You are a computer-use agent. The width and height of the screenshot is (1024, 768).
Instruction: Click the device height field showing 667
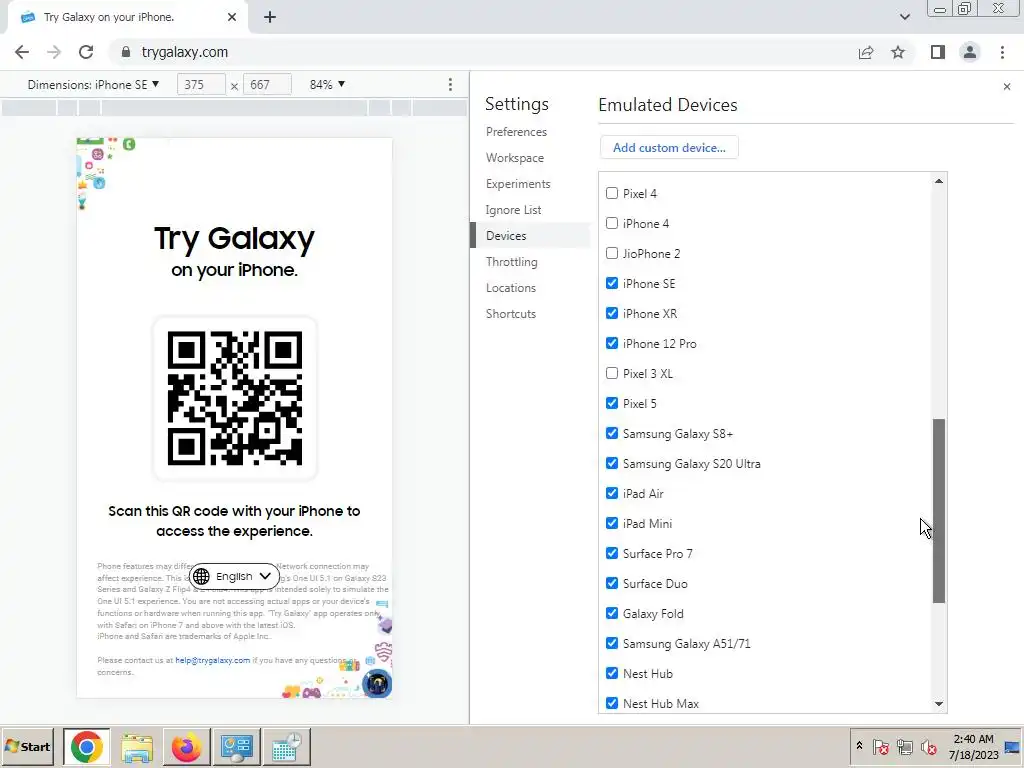pos(267,85)
